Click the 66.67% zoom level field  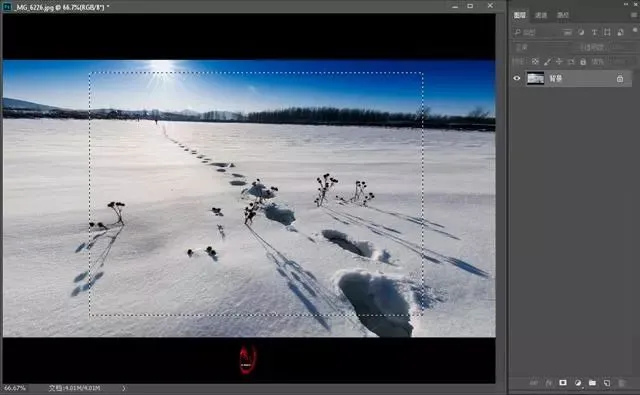pos(15,388)
